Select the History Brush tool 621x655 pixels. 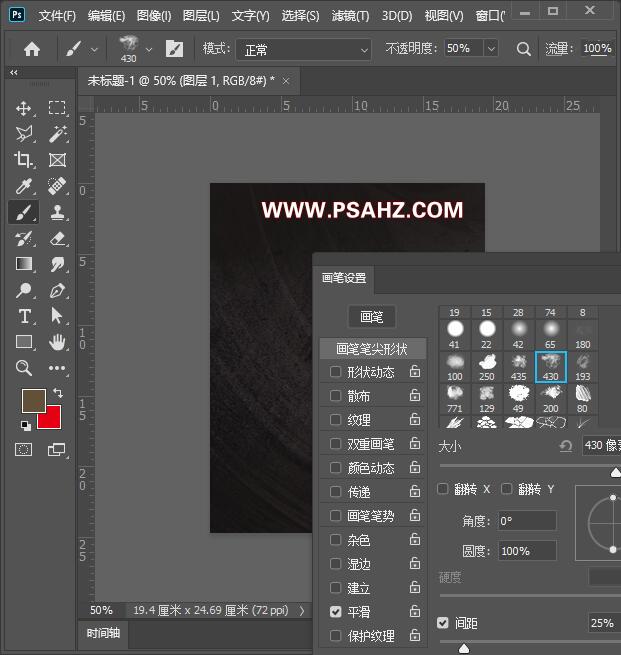point(23,239)
